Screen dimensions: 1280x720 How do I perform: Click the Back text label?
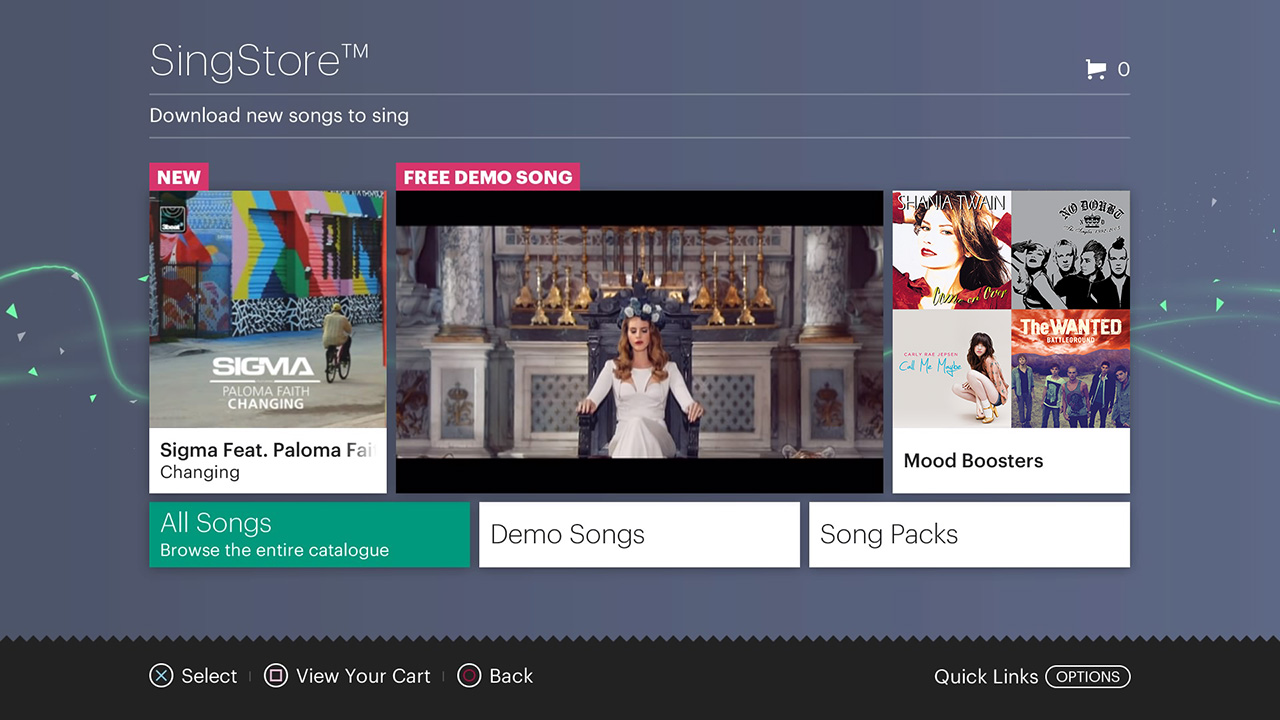coord(511,676)
